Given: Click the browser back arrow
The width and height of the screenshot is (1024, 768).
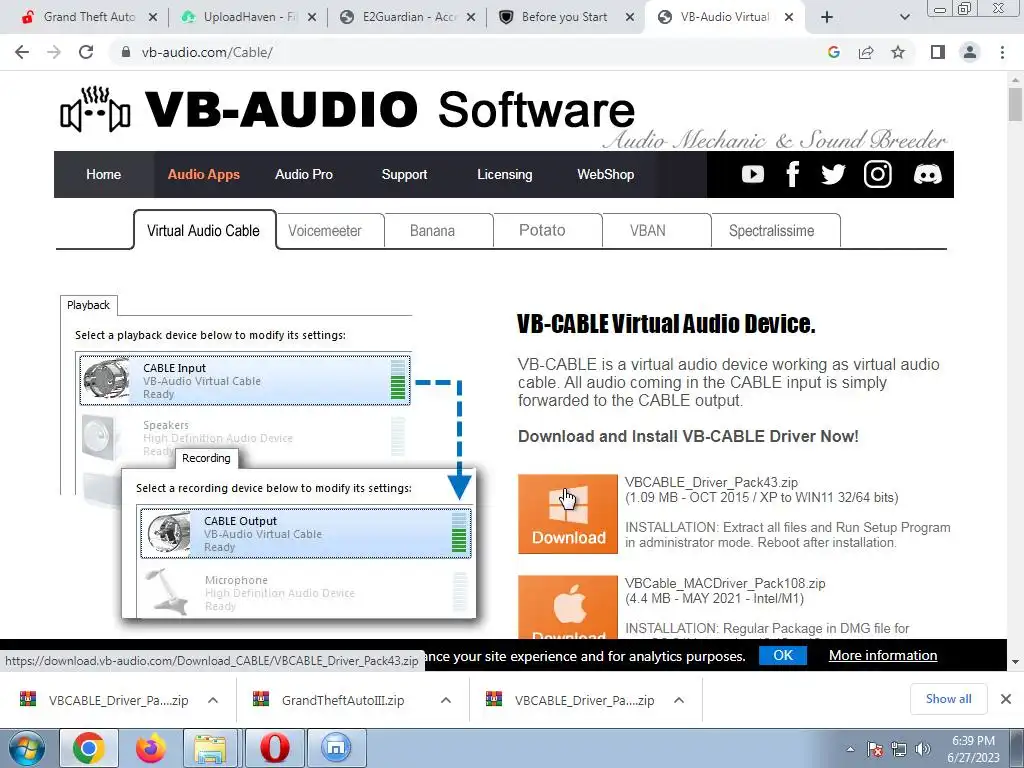Looking at the screenshot, I should (22, 52).
